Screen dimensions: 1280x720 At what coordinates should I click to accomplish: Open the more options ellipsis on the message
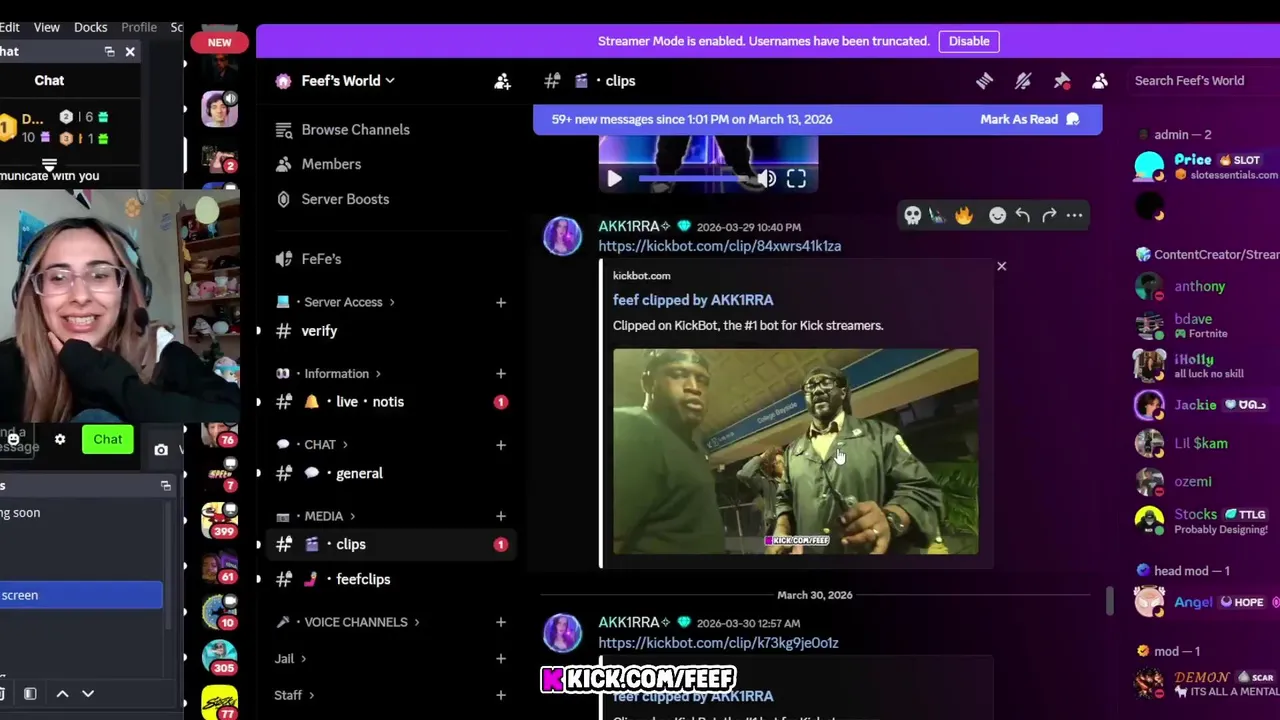point(1074,215)
